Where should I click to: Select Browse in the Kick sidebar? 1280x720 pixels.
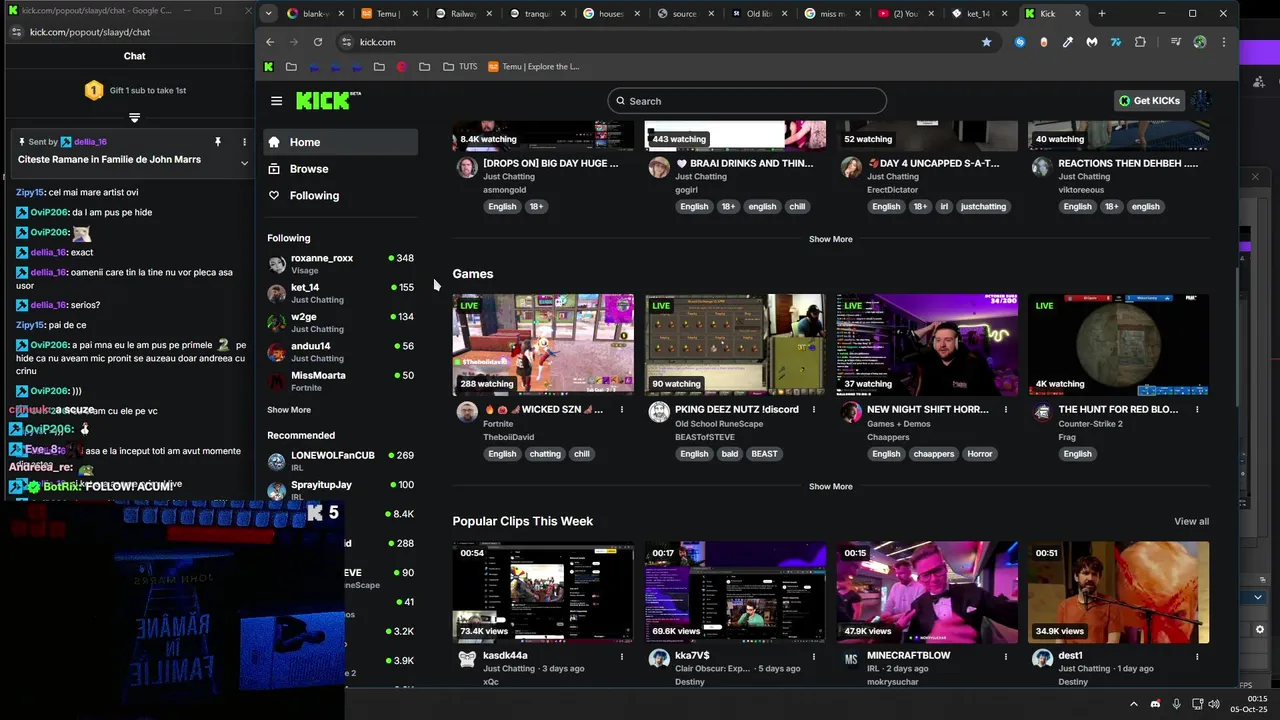click(x=341, y=169)
